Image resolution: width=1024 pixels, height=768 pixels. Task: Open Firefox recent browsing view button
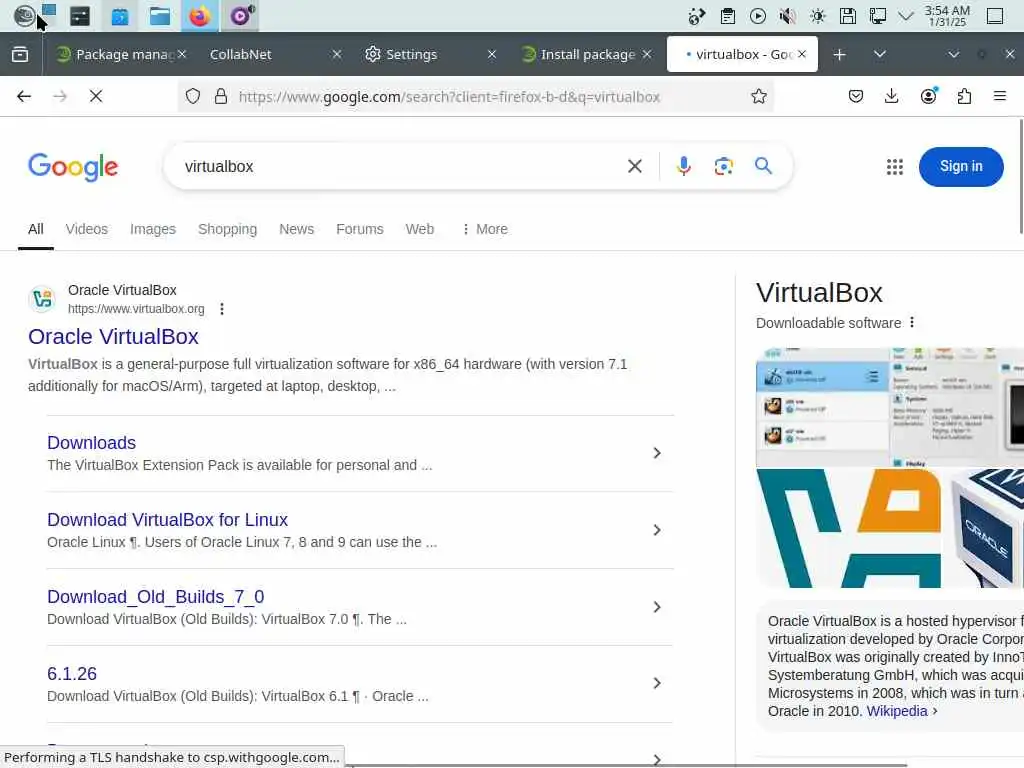[x=20, y=54]
